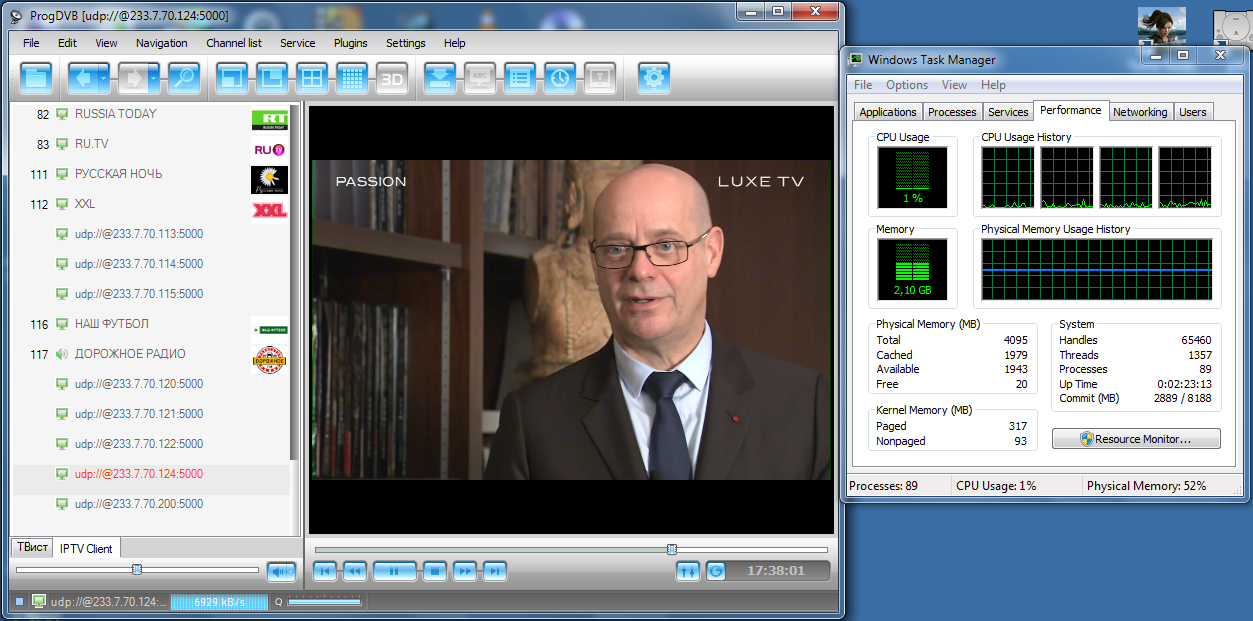Open the Channel list menu
The width and height of the screenshot is (1253, 621).
[234, 43]
